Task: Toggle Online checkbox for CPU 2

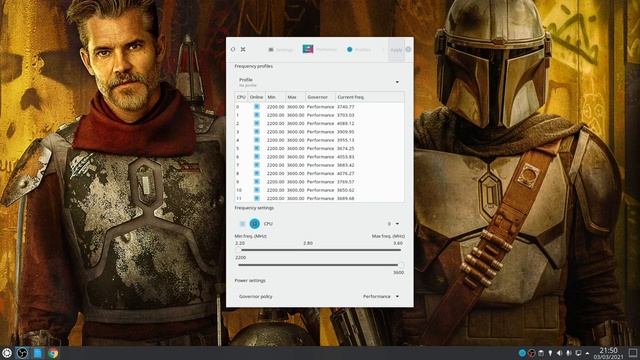Action: pos(257,123)
